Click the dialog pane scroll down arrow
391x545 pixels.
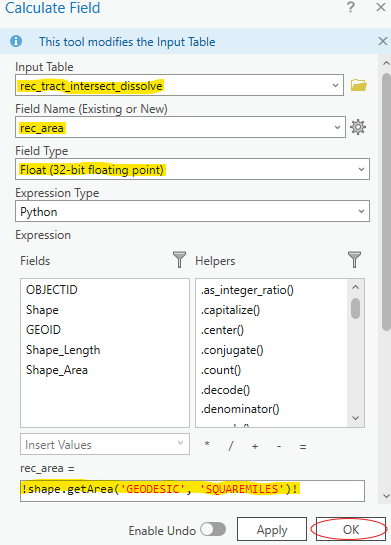[x=386, y=496]
